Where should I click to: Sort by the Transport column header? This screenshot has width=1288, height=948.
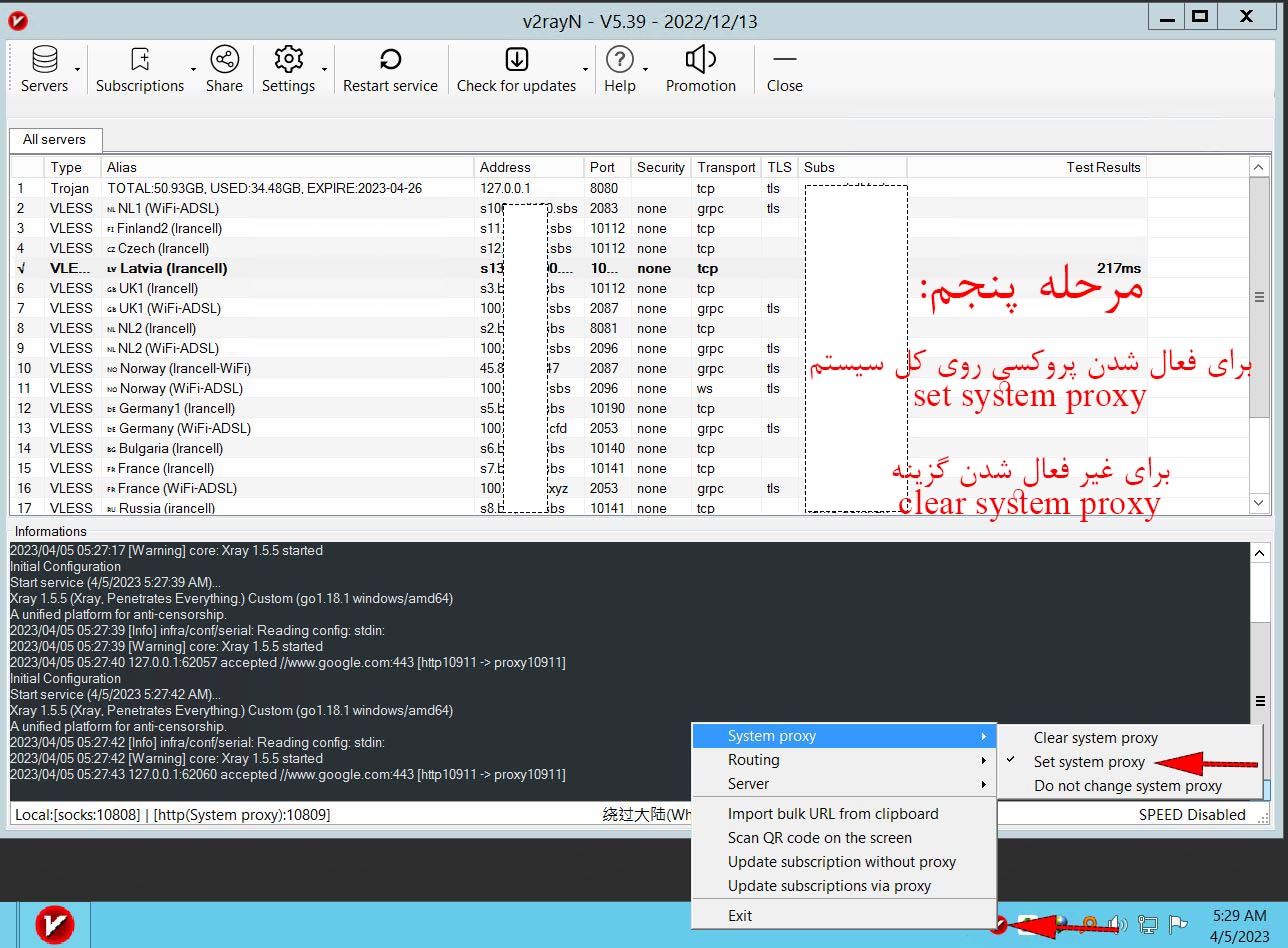pos(727,167)
